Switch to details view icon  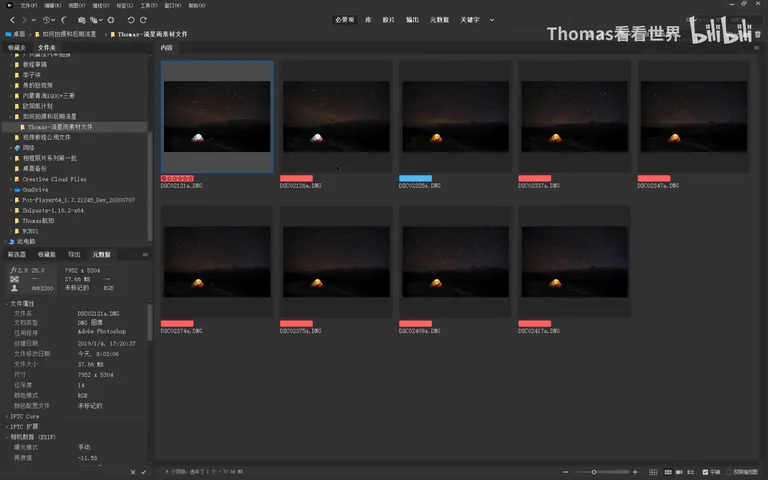point(679,472)
